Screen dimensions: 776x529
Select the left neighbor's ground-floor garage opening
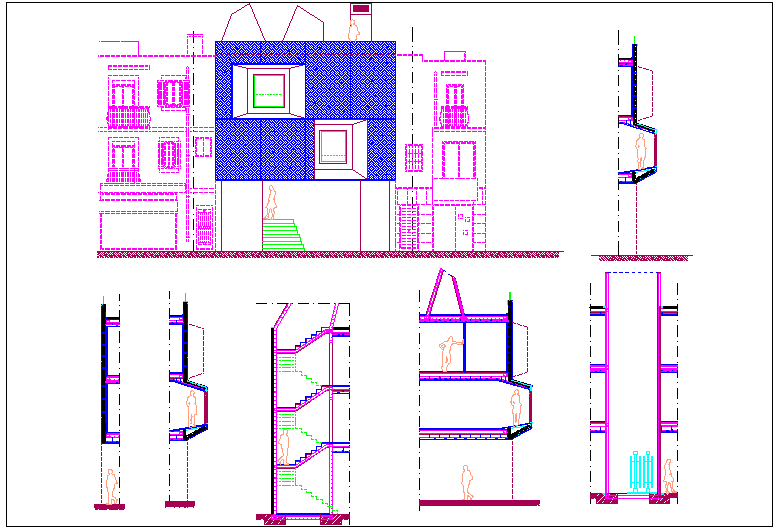click(139, 231)
